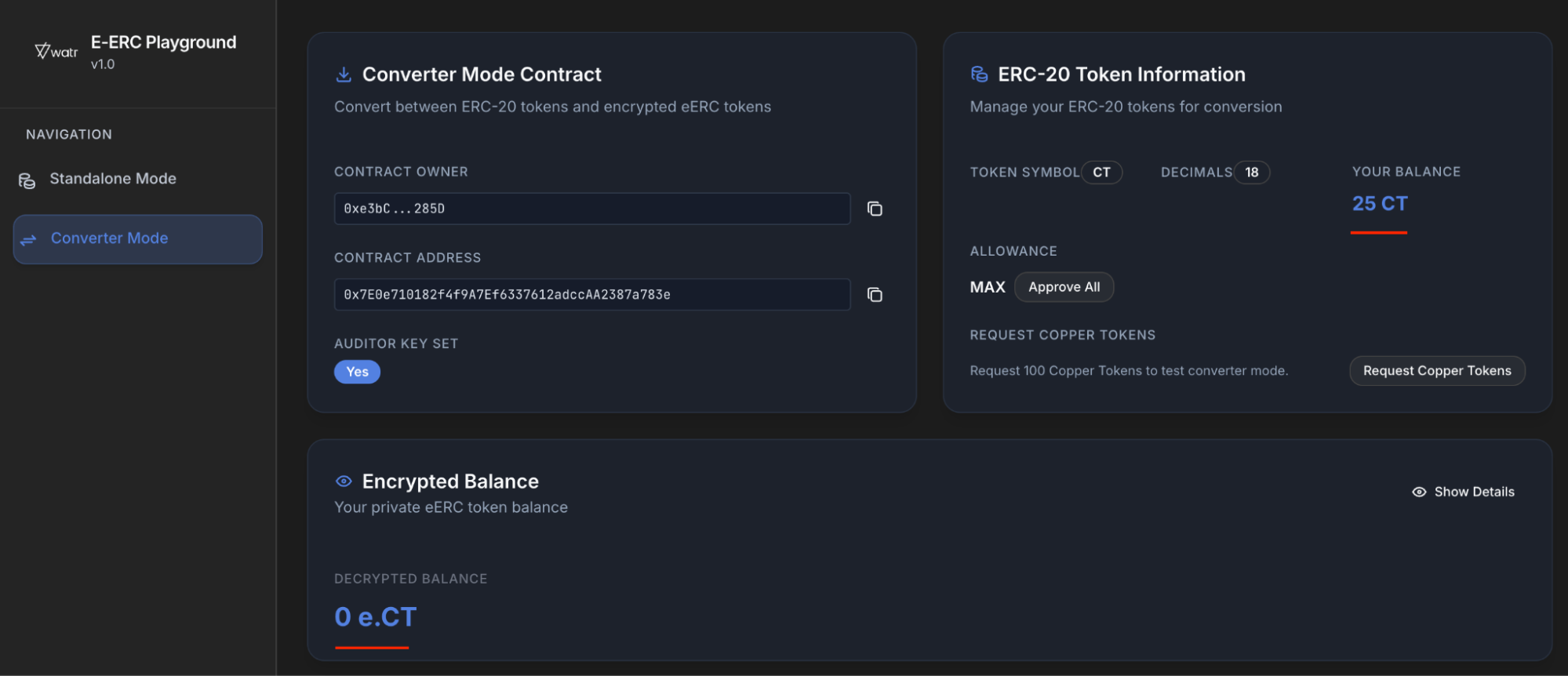
Task: Click the coins icon beside ERC-20 Token Information
Action: pyautogui.click(x=979, y=75)
